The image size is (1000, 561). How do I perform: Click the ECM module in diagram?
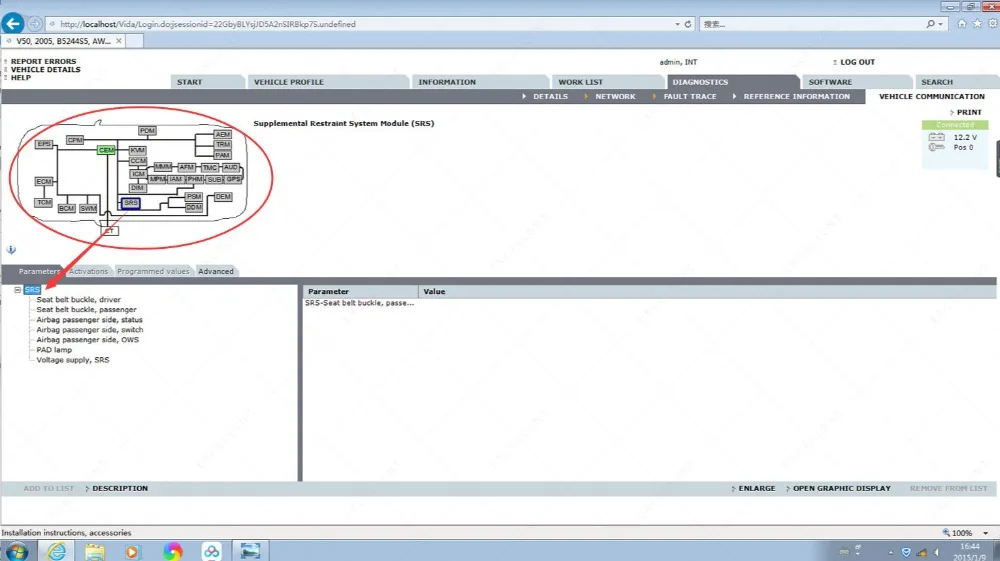coord(43,182)
